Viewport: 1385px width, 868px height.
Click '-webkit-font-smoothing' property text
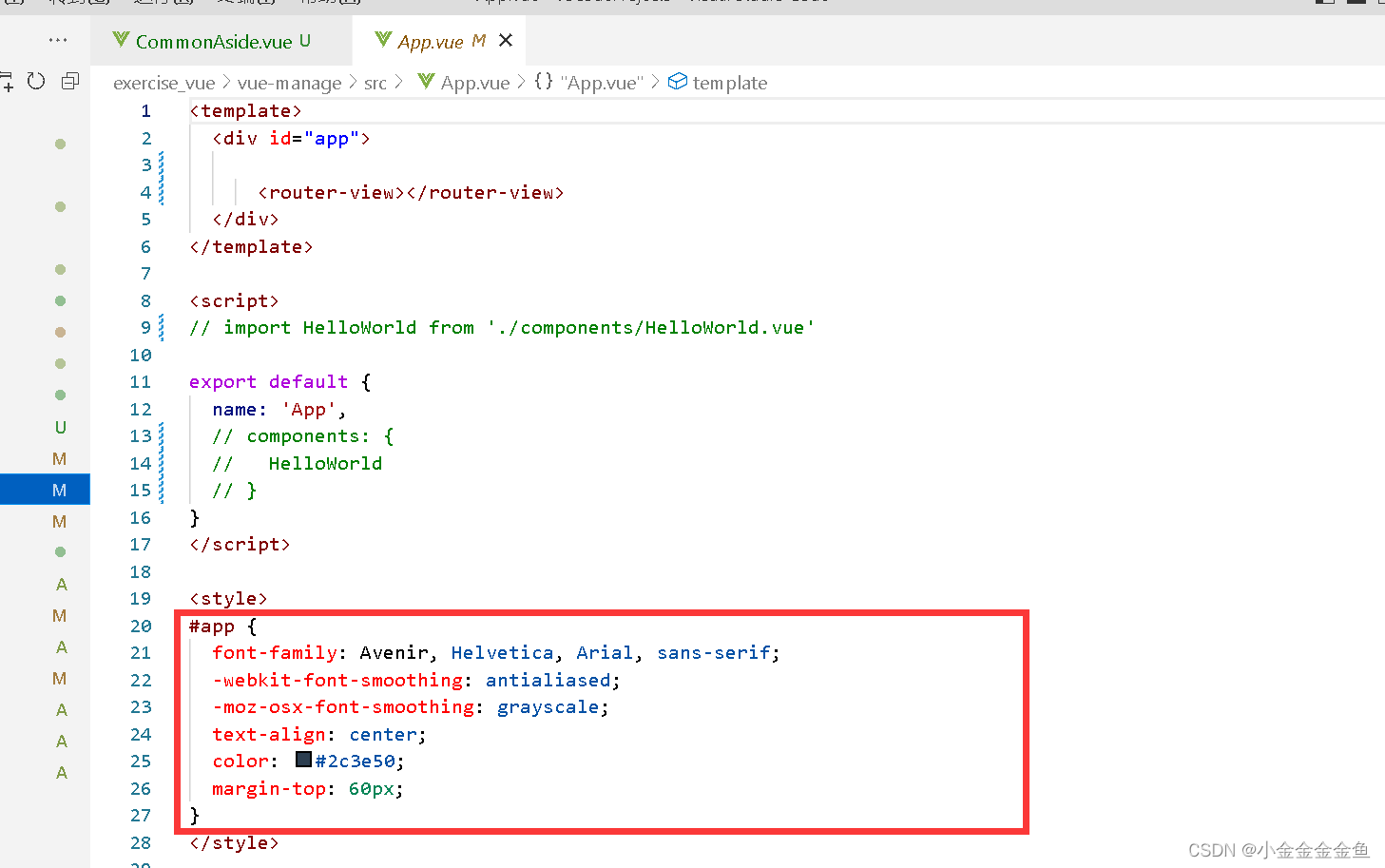(337, 680)
